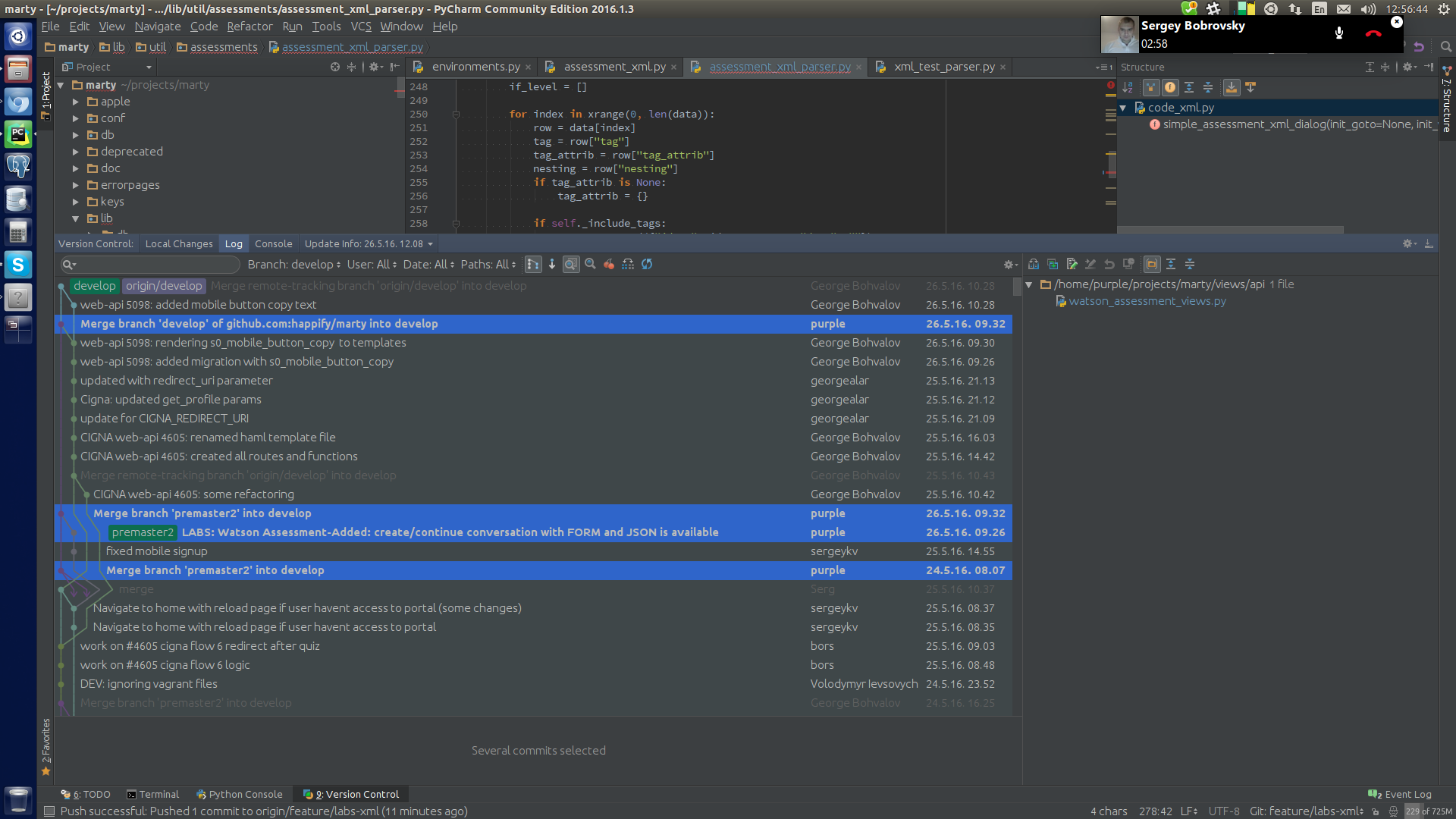Click the show diff icon in changes panel
1456x819 pixels.
point(1034,264)
